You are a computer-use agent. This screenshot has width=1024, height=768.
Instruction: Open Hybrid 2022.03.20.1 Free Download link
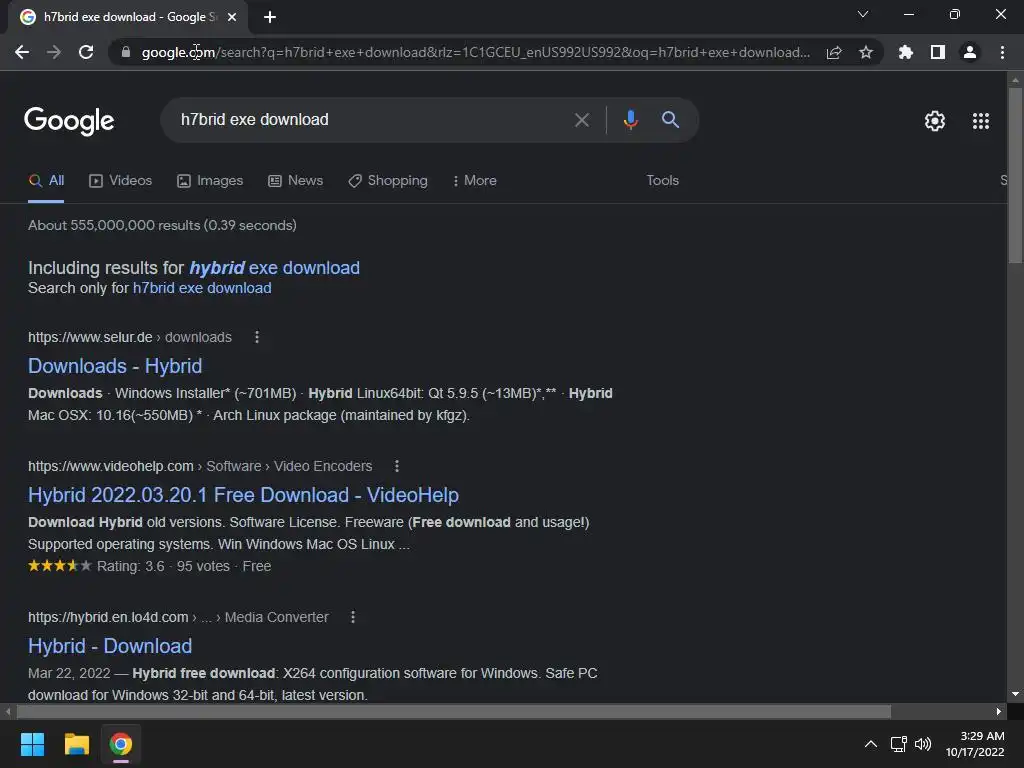pyautogui.click(x=243, y=495)
